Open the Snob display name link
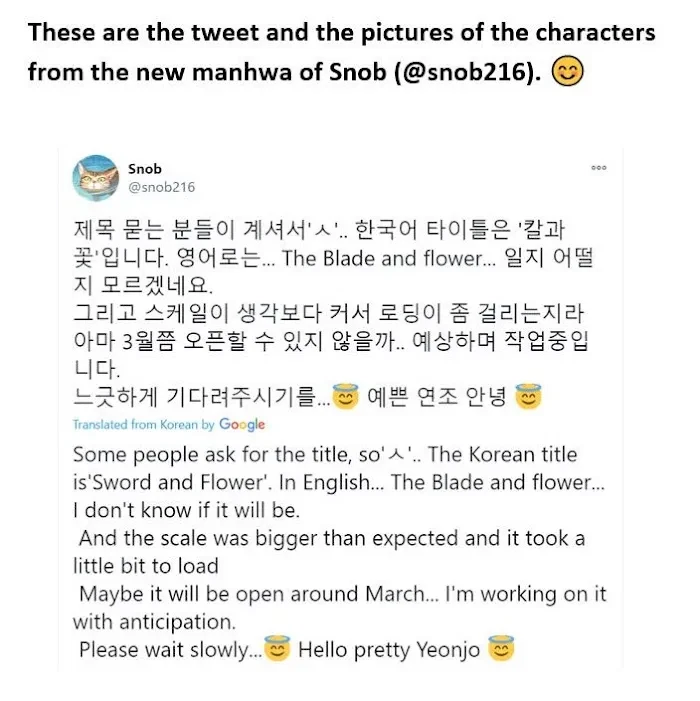 click(144, 169)
